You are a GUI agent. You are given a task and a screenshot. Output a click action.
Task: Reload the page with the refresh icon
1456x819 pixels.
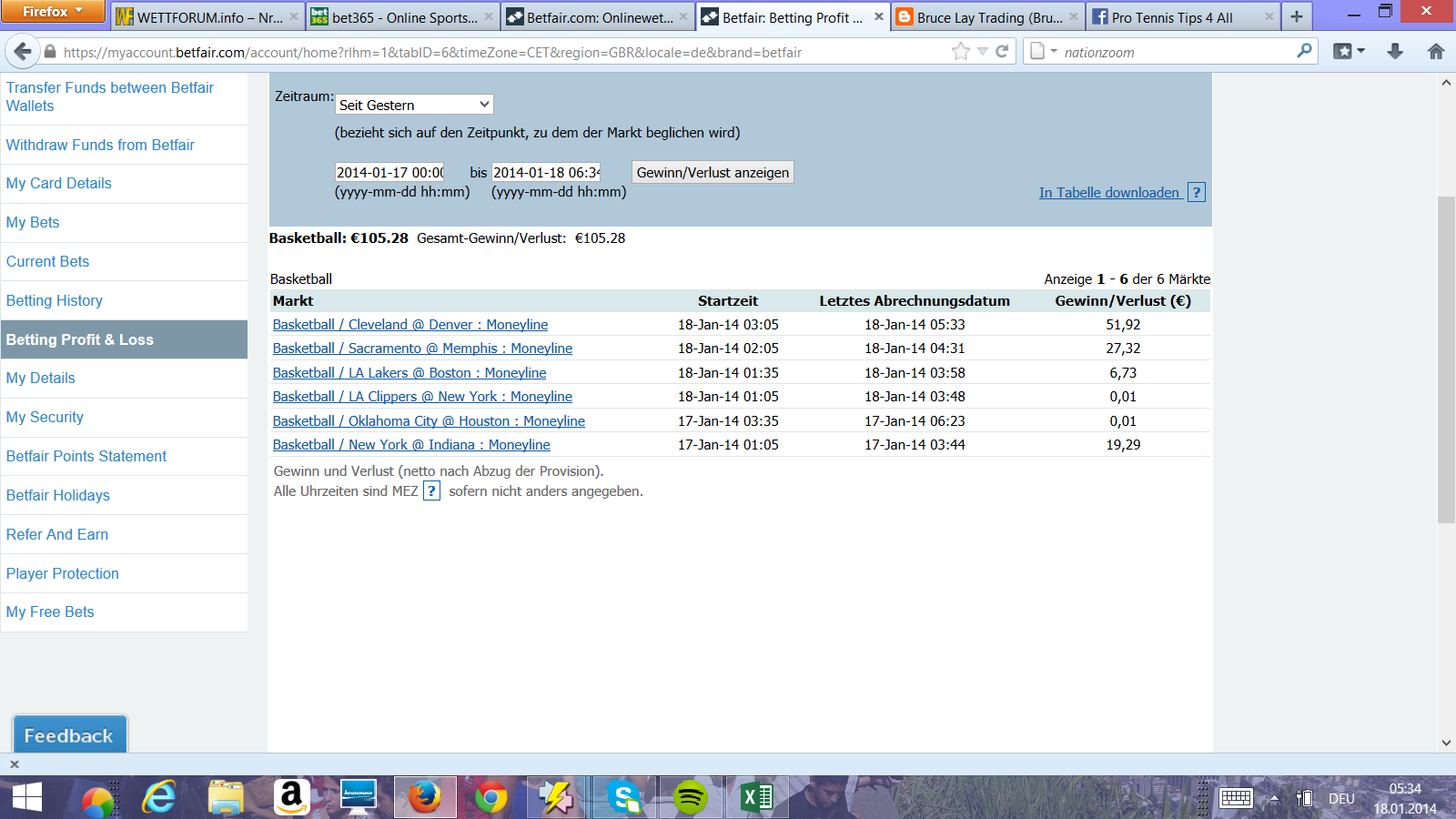tap(1002, 52)
